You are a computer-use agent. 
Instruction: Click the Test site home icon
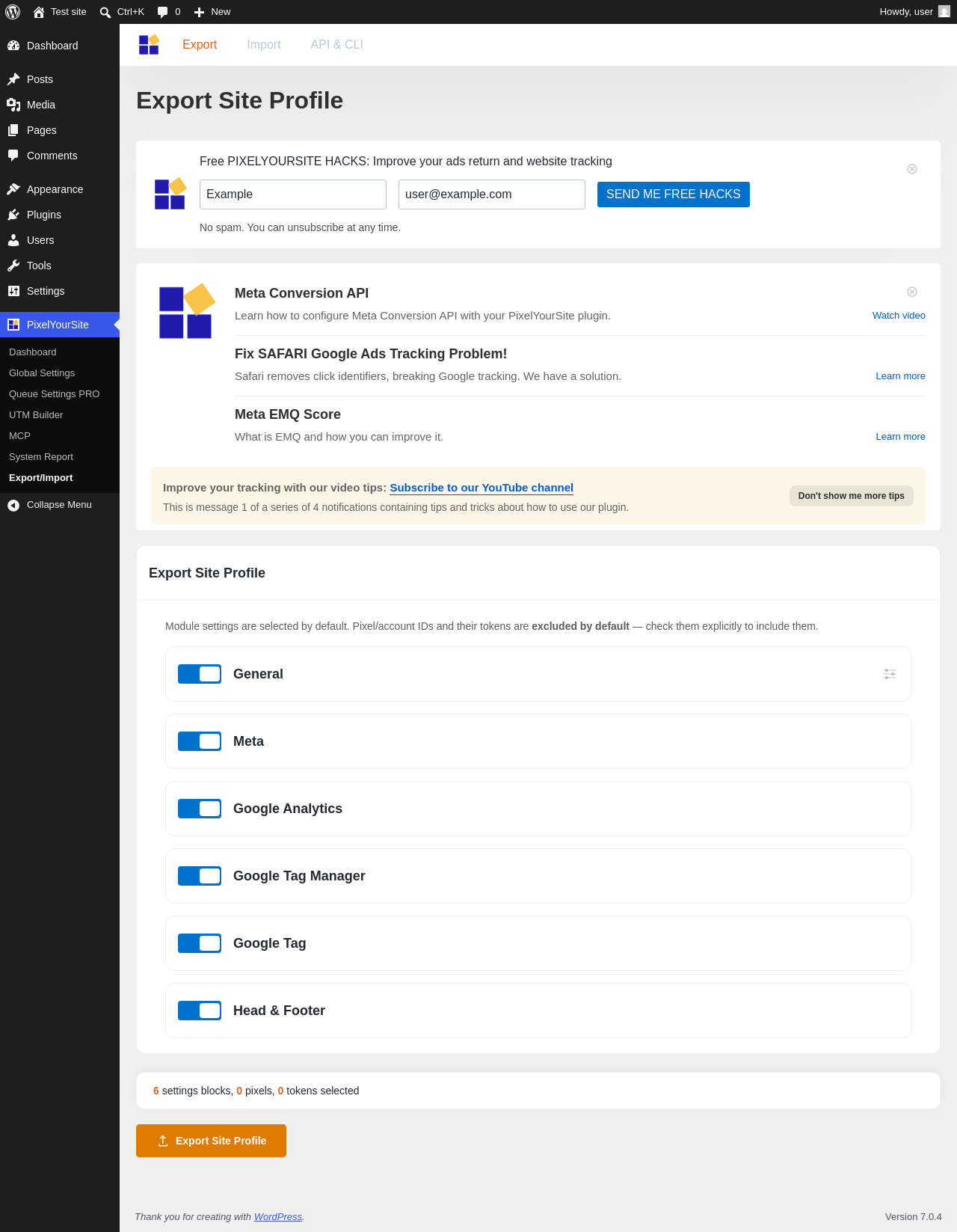click(x=39, y=12)
